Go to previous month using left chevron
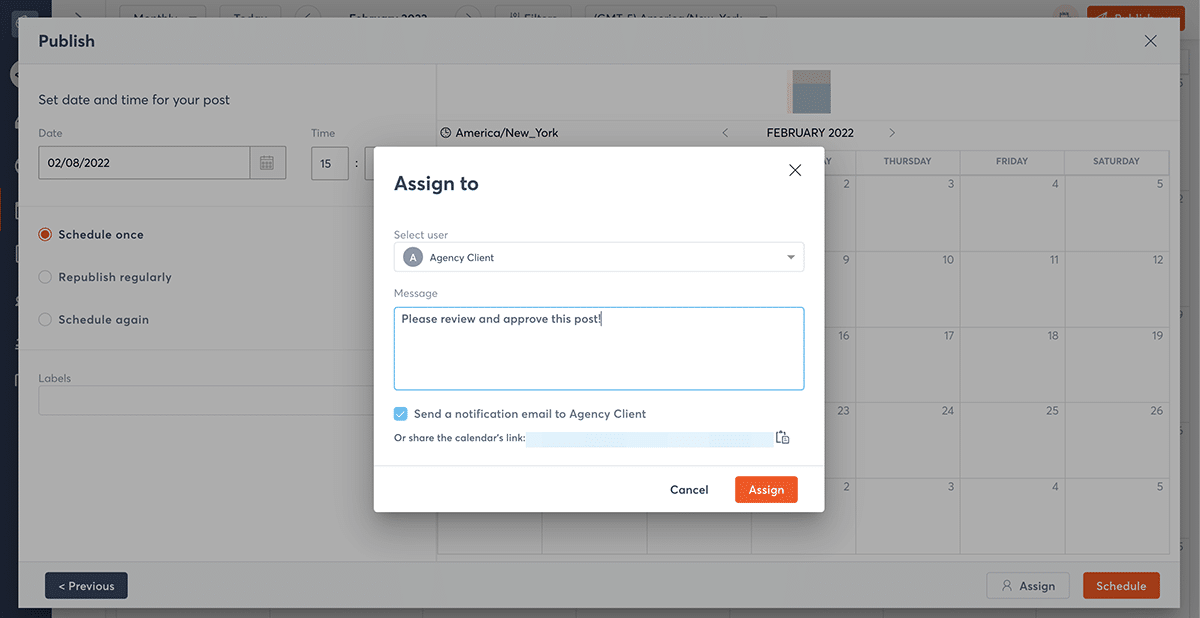 tap(726, 133)
